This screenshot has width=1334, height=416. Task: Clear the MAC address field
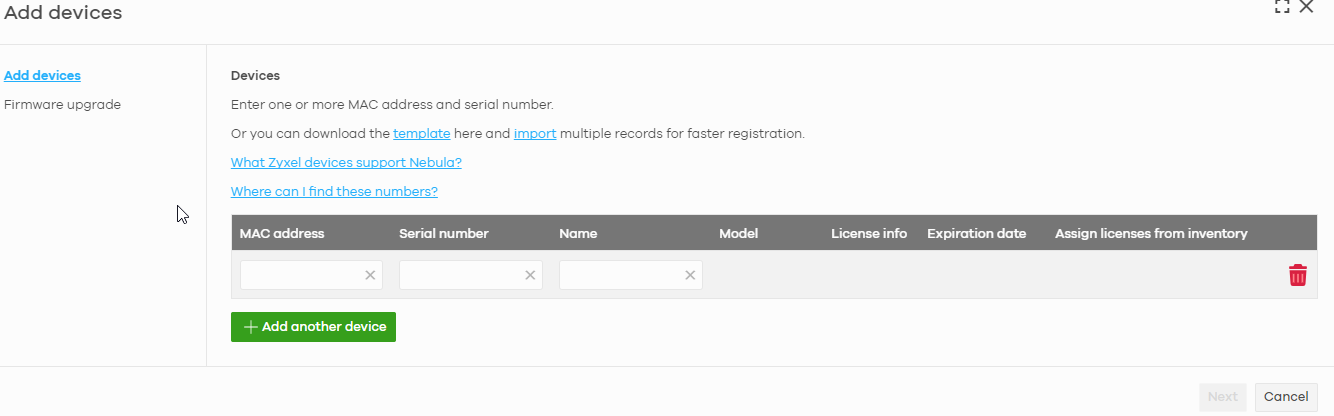370,275
